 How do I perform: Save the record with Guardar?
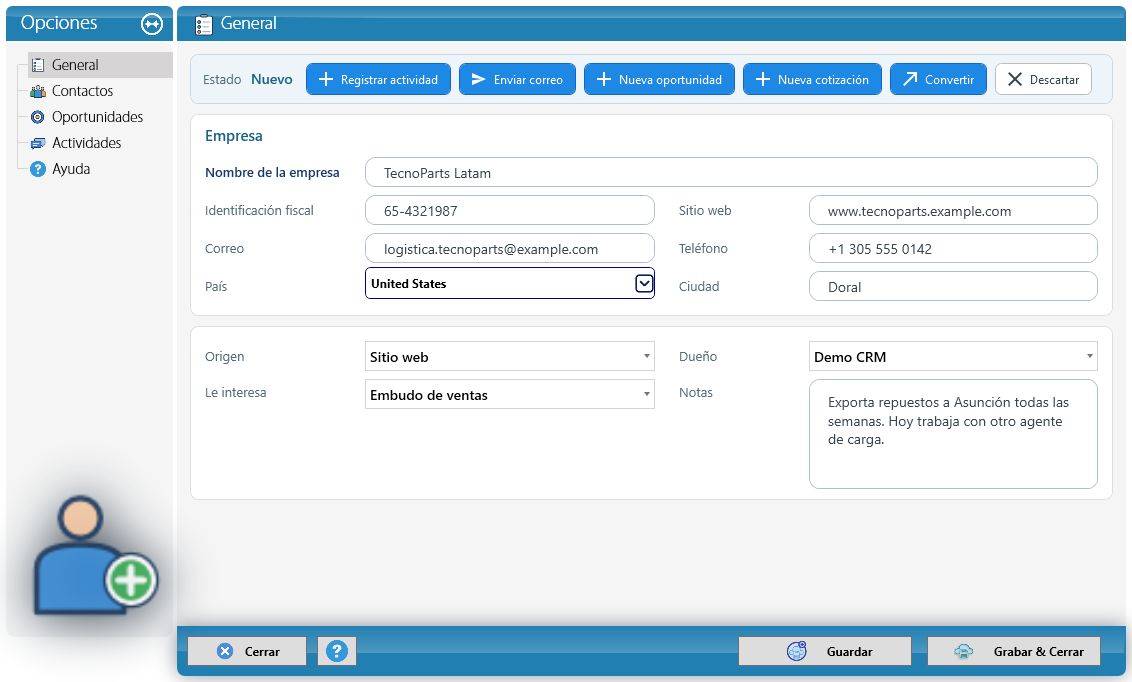point(824,651)
